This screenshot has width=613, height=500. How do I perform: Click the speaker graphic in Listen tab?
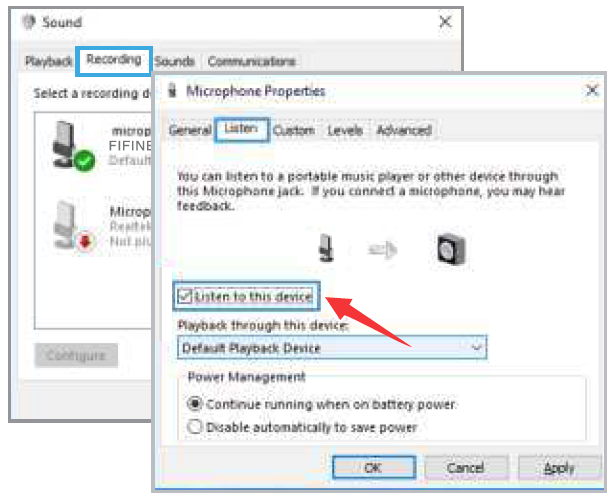451,249
